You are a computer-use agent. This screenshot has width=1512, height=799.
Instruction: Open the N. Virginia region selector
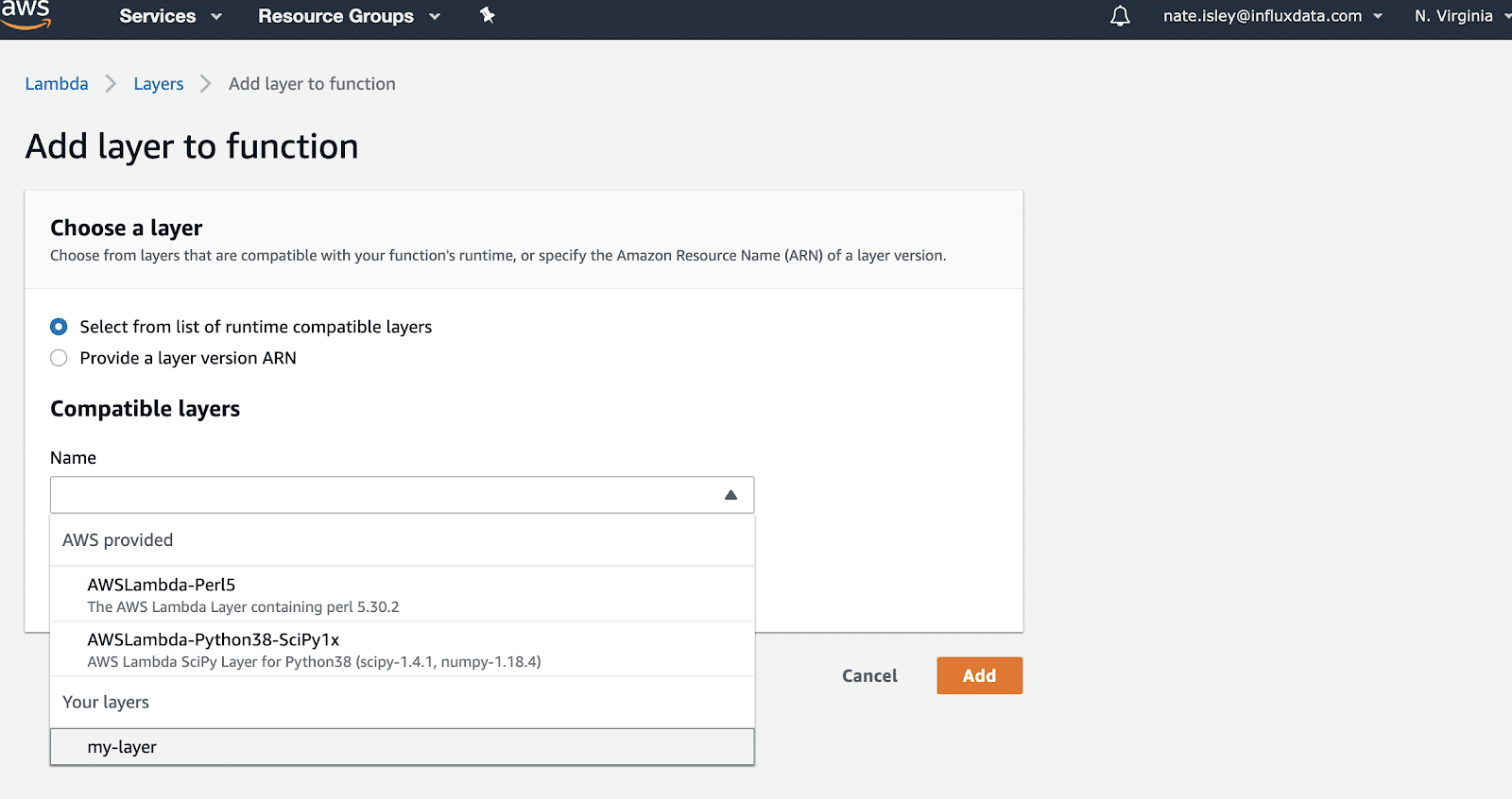pos(1462,16)
